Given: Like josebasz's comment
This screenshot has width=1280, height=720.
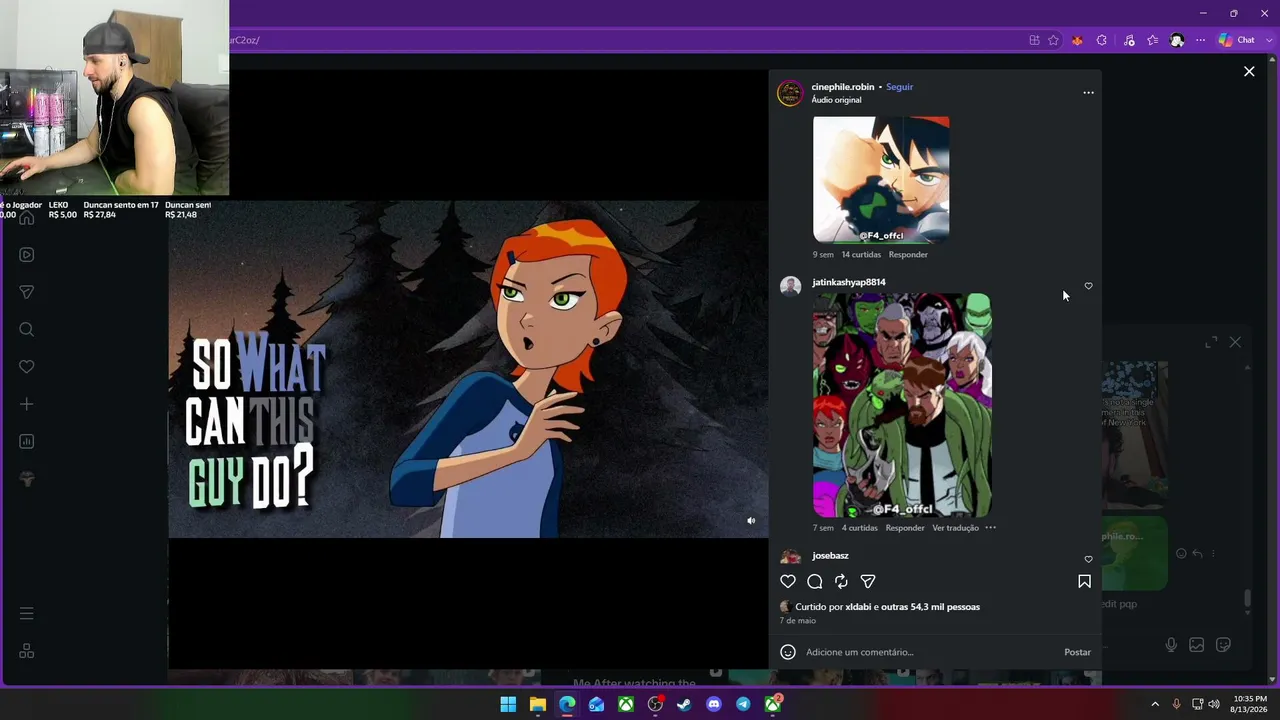Looking at the screenshot, I should tap(1088, 559).
